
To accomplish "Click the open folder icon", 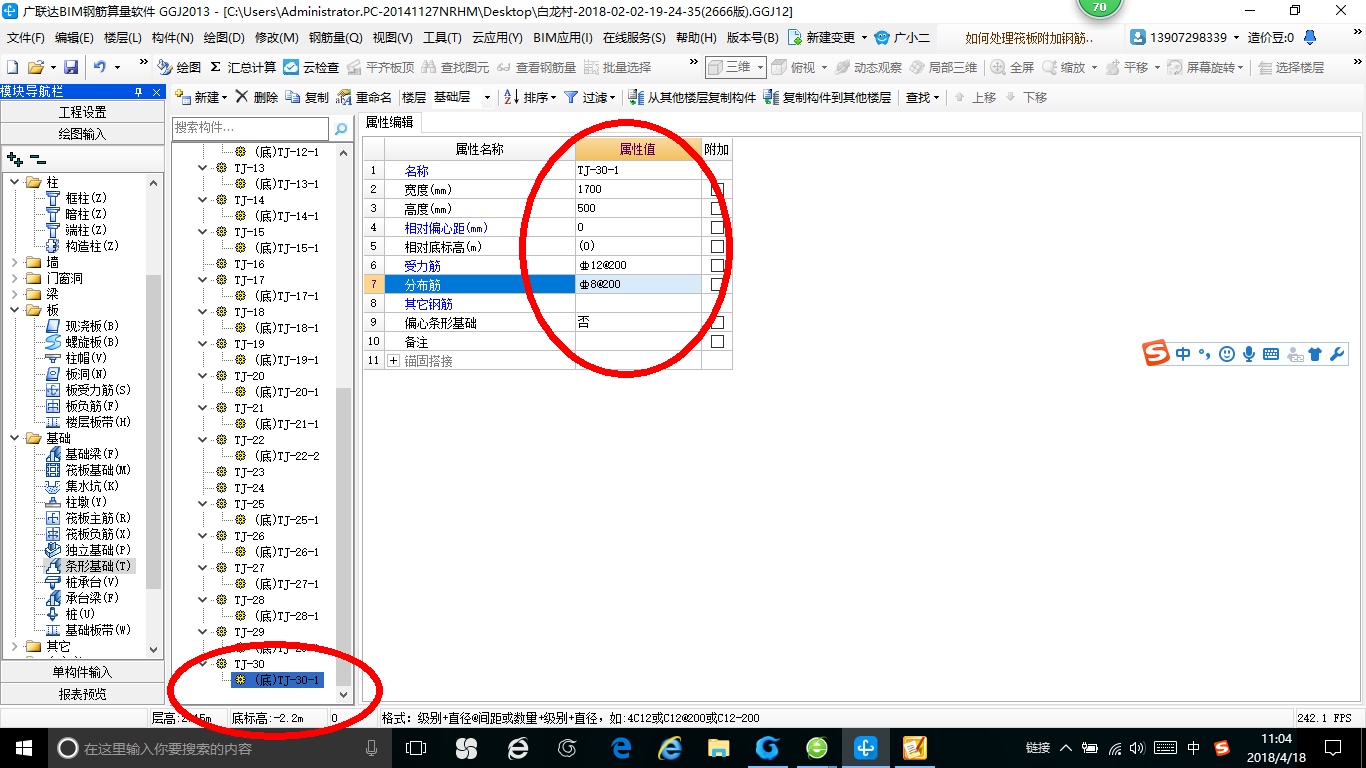I will pyautogui.click(x=35, y=67).
